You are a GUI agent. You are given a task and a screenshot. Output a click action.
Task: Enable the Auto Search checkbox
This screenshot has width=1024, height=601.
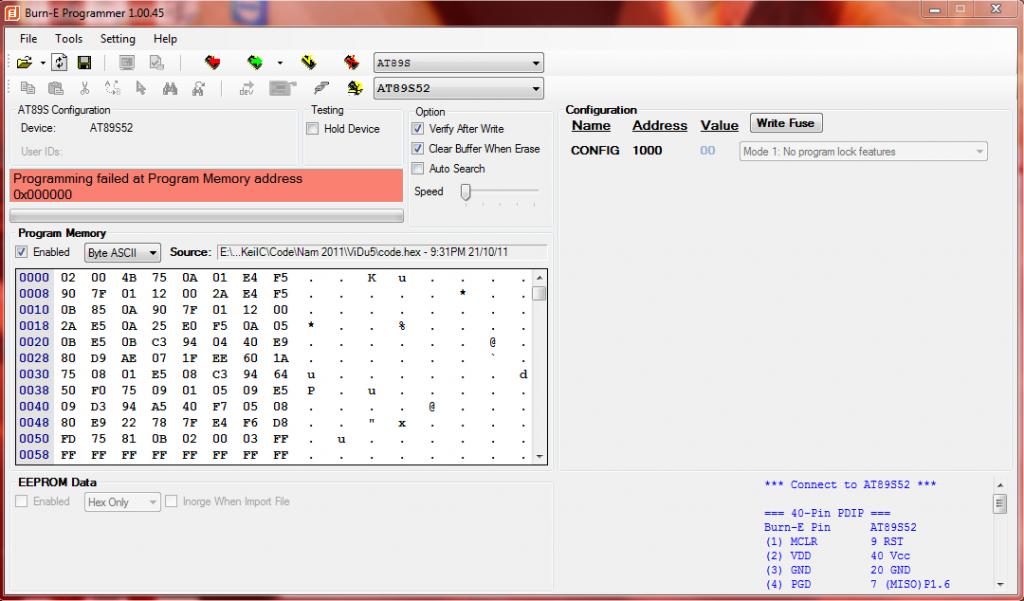coord(417,169)
